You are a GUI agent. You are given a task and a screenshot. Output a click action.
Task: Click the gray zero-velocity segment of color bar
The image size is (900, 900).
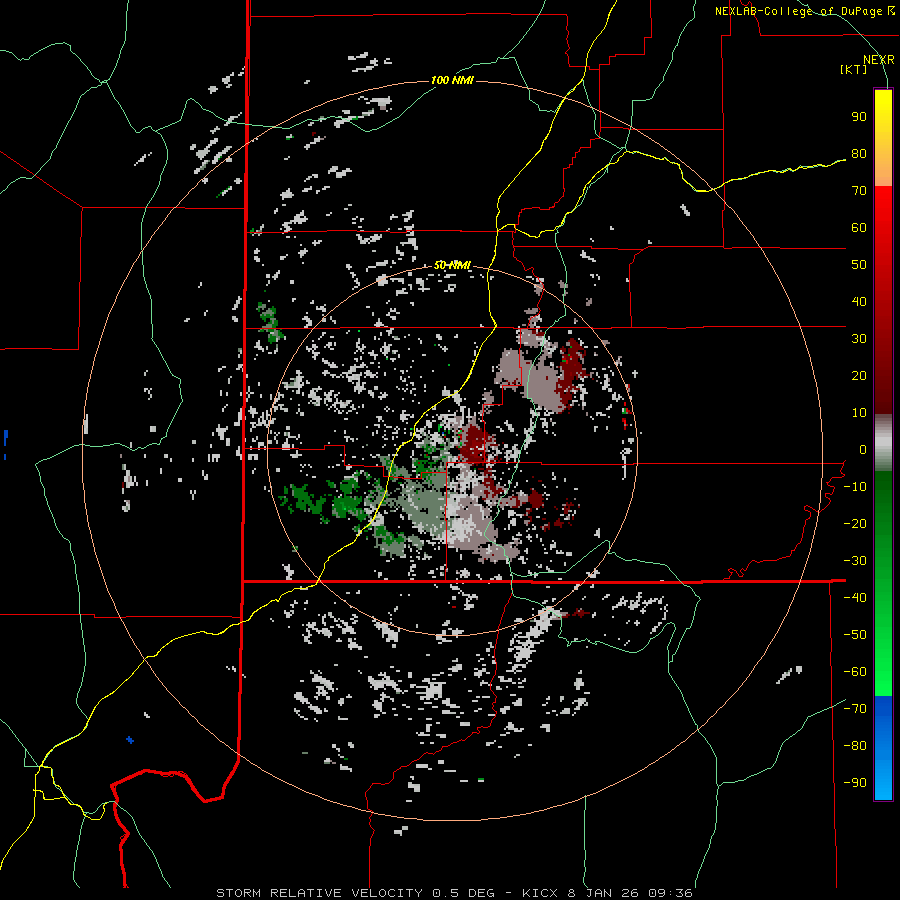point(883,443)
